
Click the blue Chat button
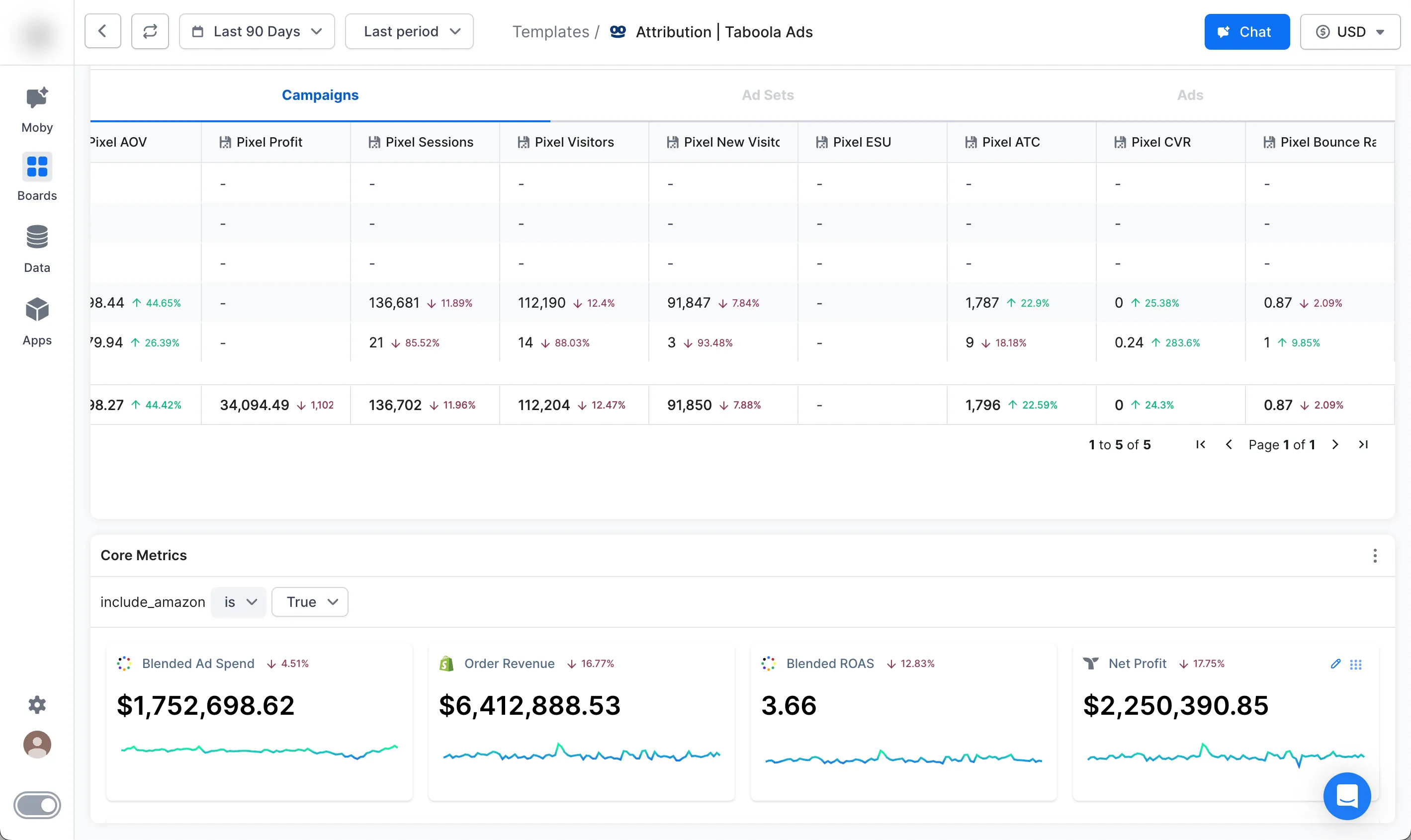(1246, 32)
